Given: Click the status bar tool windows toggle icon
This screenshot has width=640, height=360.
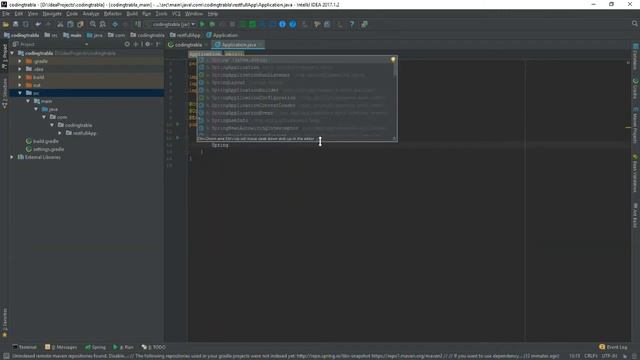Looking at the screenshot, I should pyautogui.click(x=6, y=356).
